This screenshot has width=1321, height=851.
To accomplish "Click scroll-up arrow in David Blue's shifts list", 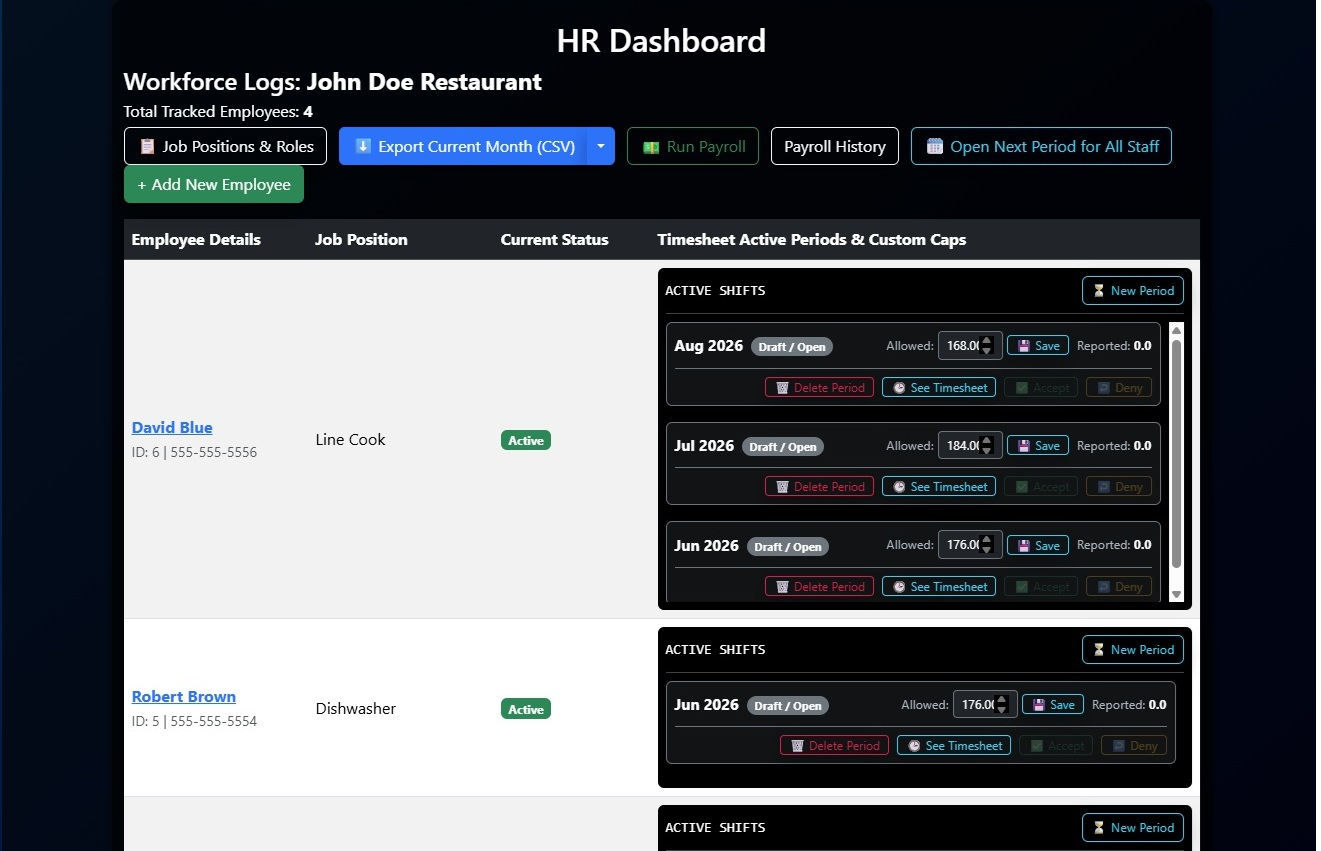I will tap(1176, 330).
